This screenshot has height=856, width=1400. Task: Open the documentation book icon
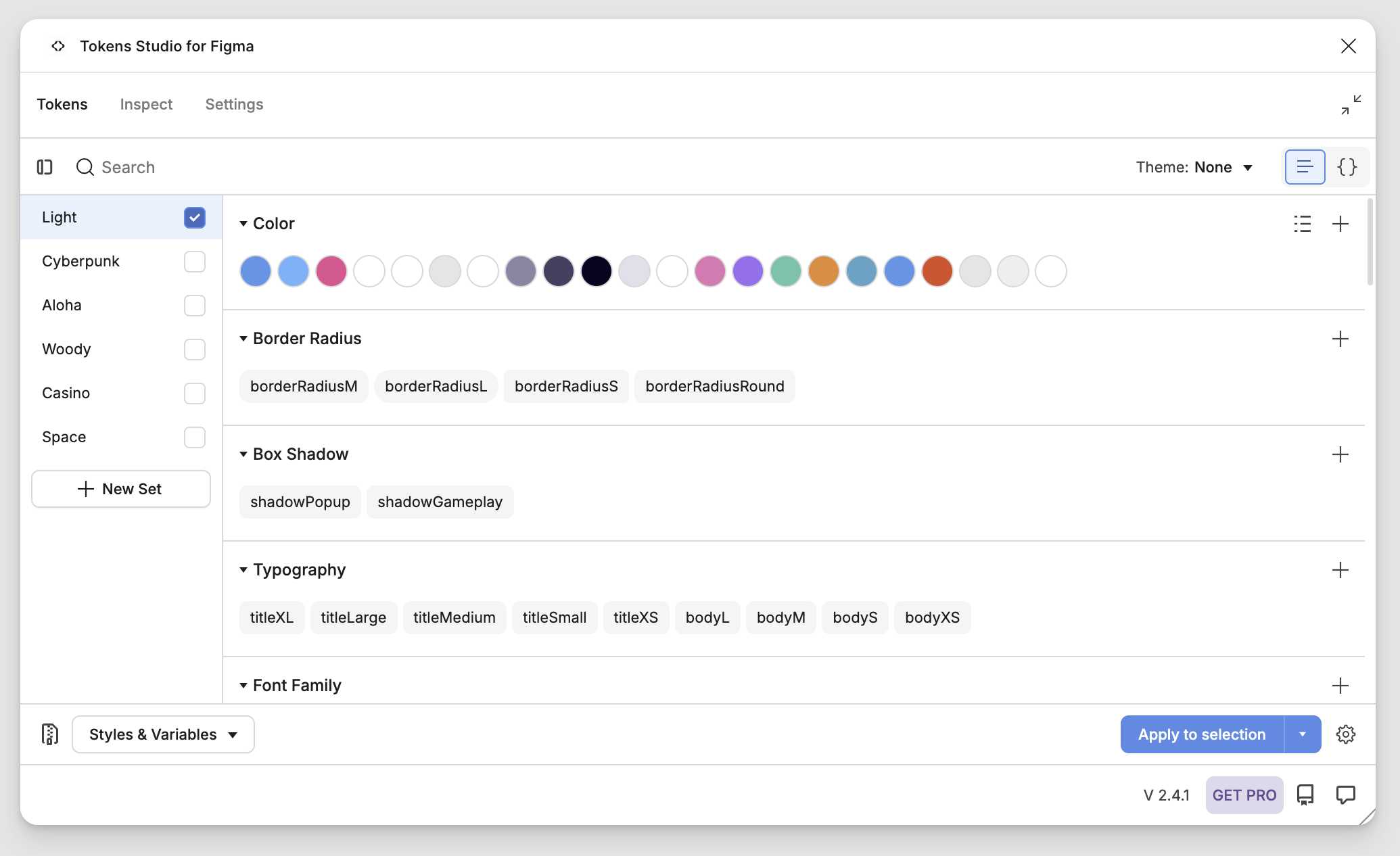[x=1305, y=795]
